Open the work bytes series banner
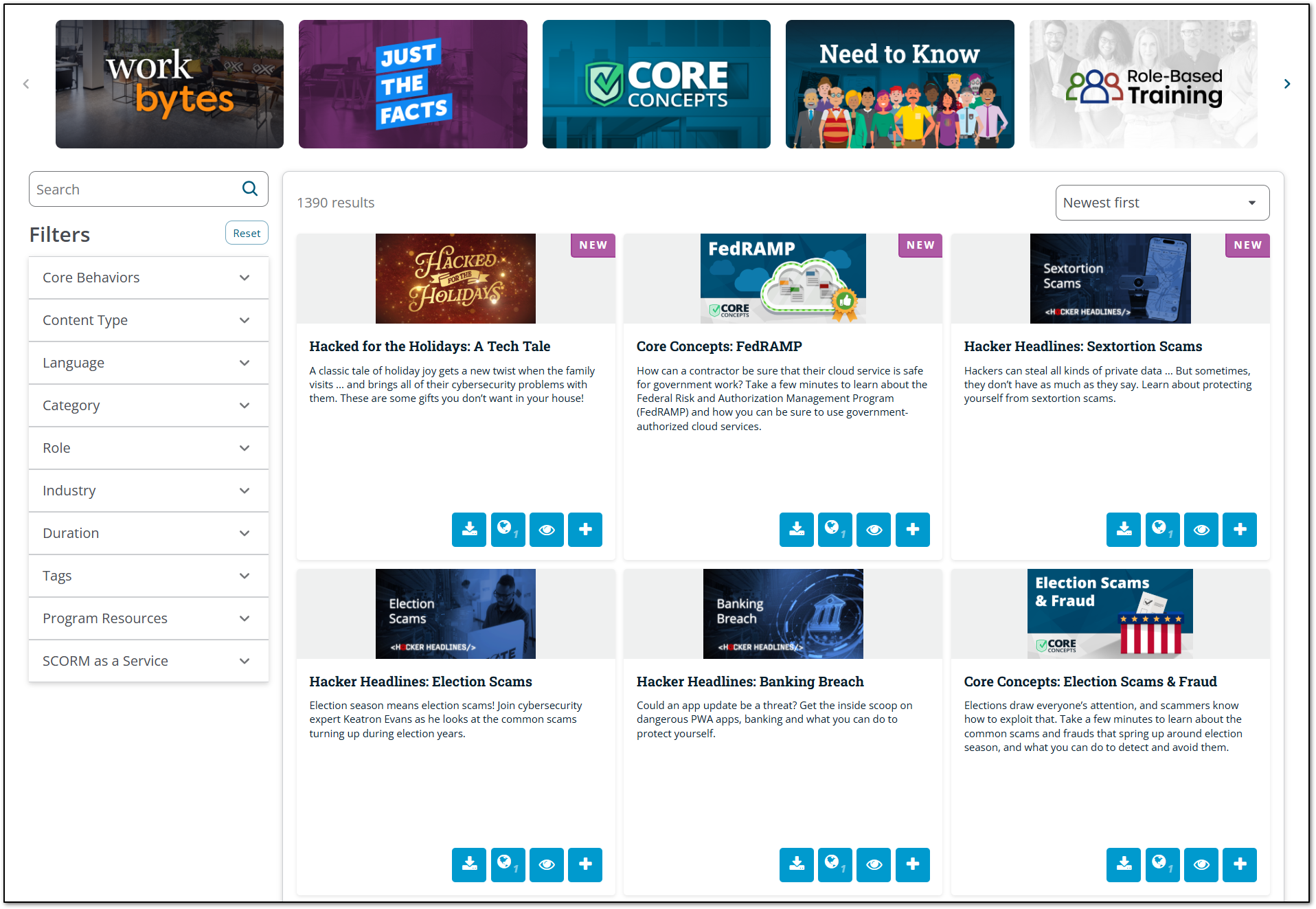 pyautogui.click(x=170, y=84)
